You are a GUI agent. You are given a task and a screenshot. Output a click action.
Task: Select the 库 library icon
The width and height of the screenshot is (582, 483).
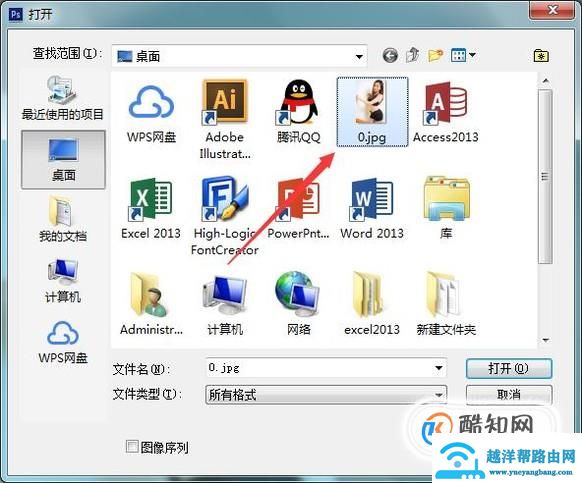446,198
